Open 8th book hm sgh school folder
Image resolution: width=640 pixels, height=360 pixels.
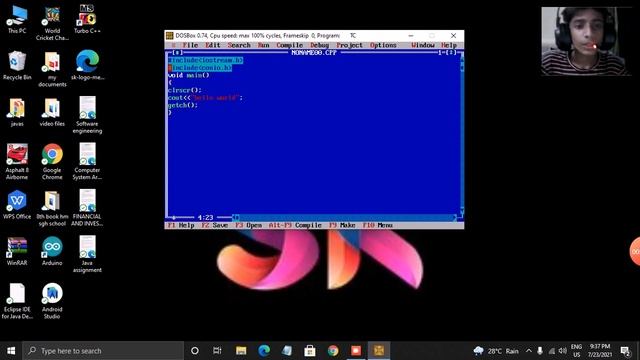(x=52, y=208)
